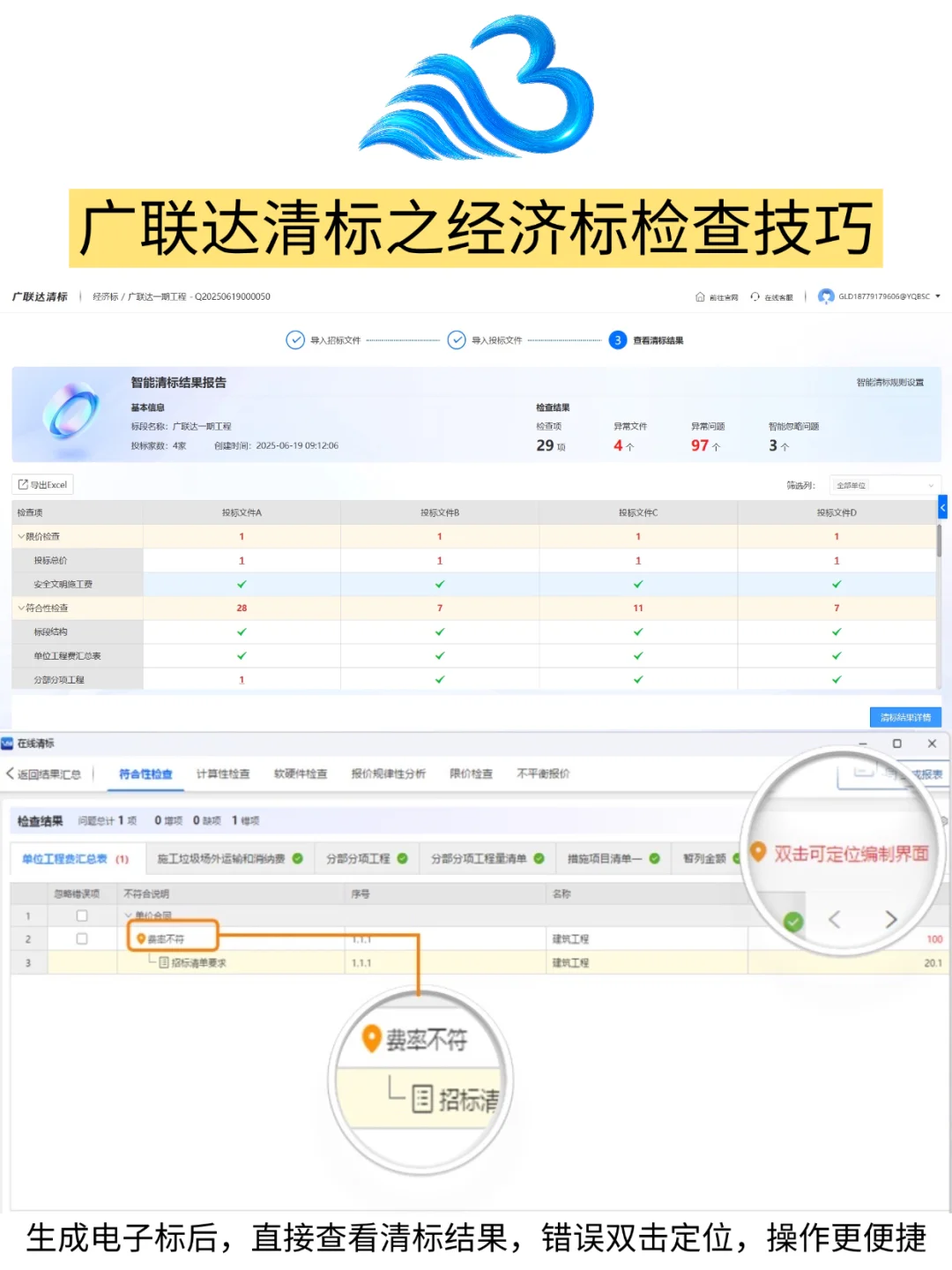Switch to the 计算性检查 tab
The image size is (952, 1270).
pyautogui.click(x=222, y=773)
